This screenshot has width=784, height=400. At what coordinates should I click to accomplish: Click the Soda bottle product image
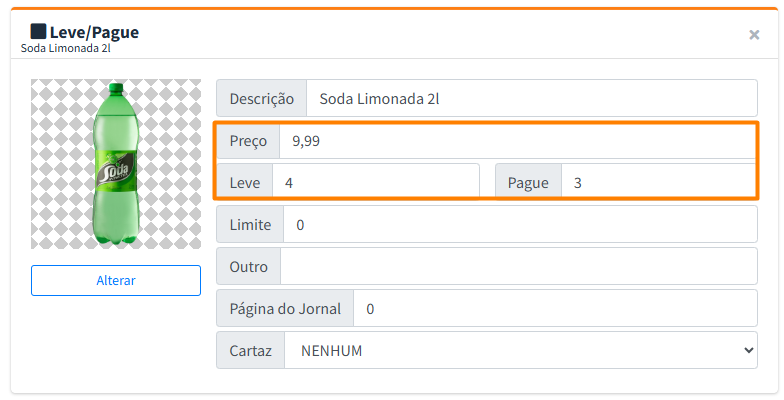[116, 164]
